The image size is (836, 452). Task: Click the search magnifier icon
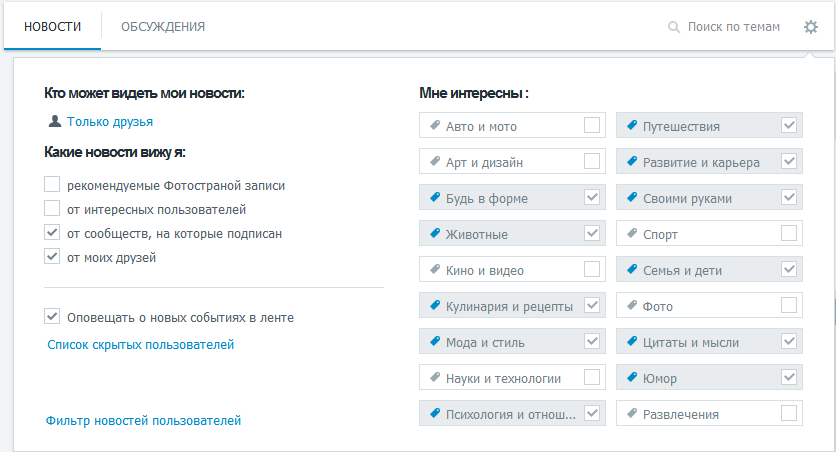click(x=674, y=27)
